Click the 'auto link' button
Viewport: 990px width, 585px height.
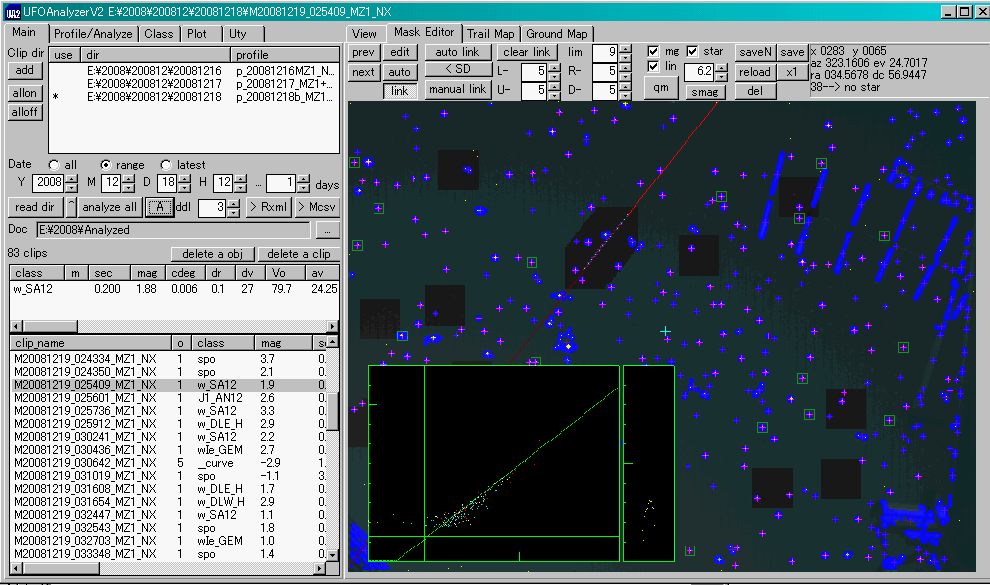457,52
